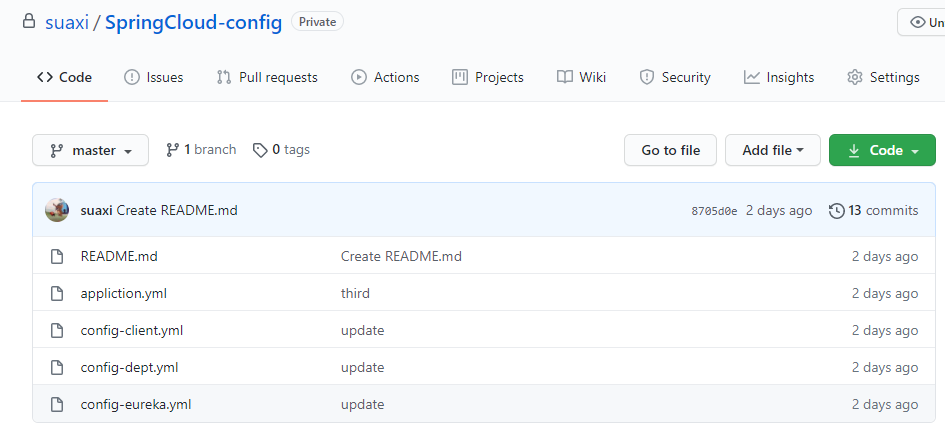Click the file icon beside config-dept.yml
The image size is (945, 431).
[x=57, y=367]
